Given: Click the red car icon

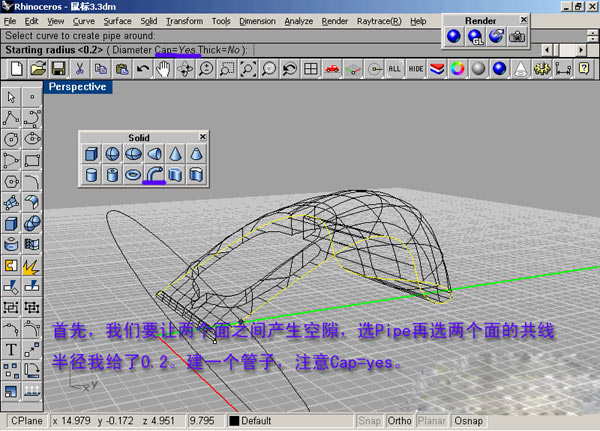Looking at the screenshot, I should (332, 69).
